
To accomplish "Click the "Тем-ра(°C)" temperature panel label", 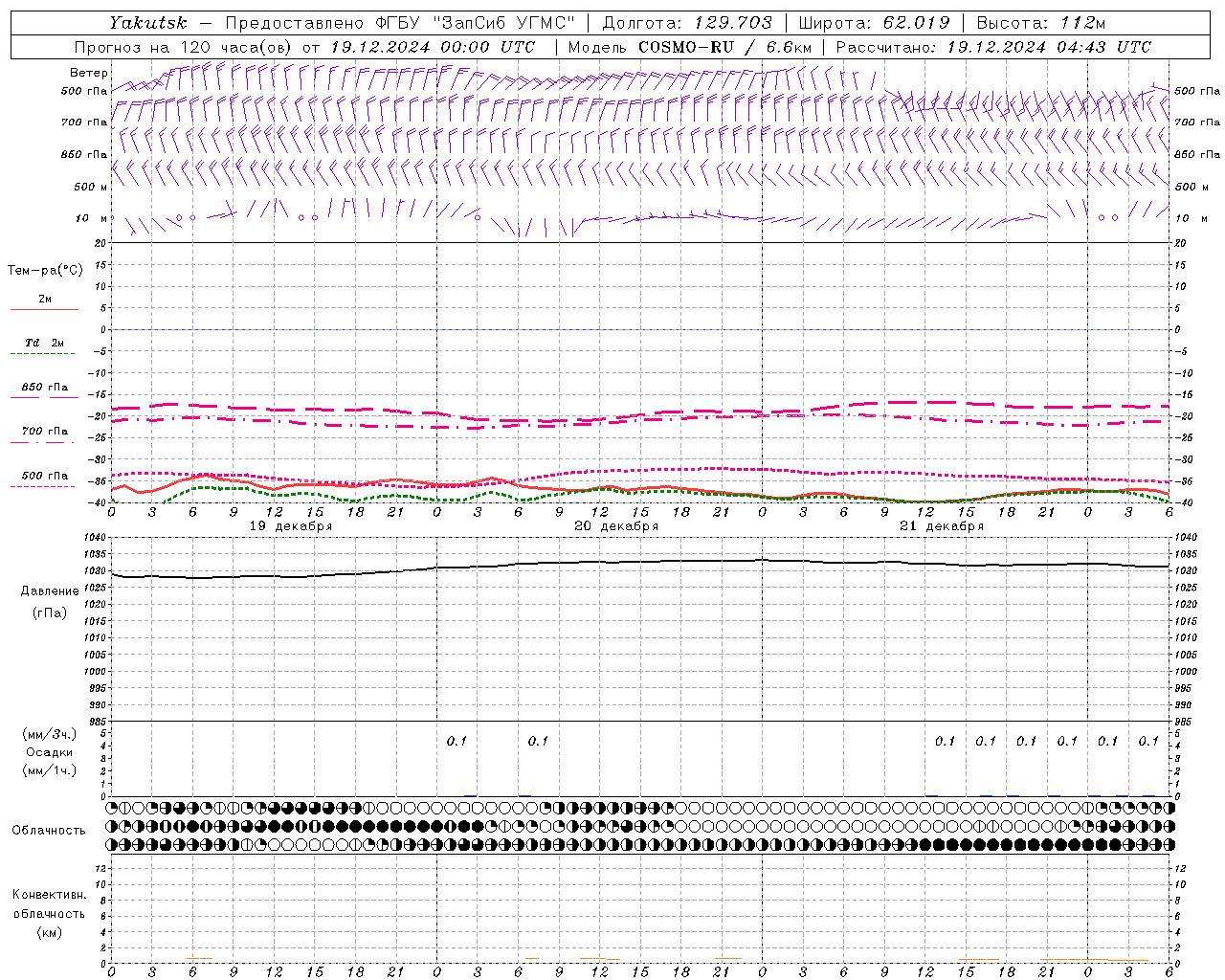I will 45,271.
